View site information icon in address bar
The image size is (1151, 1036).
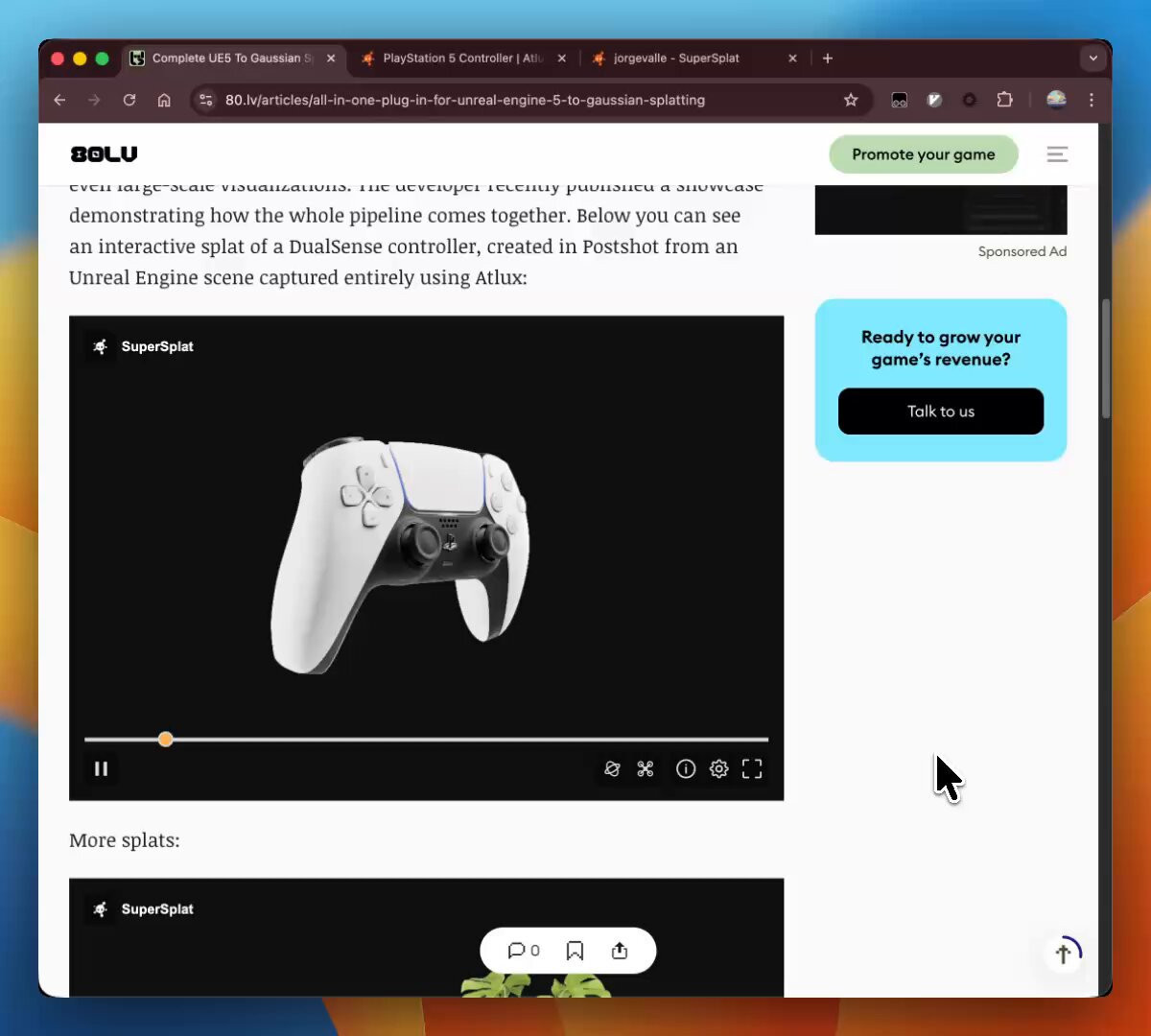pos(205,100)
